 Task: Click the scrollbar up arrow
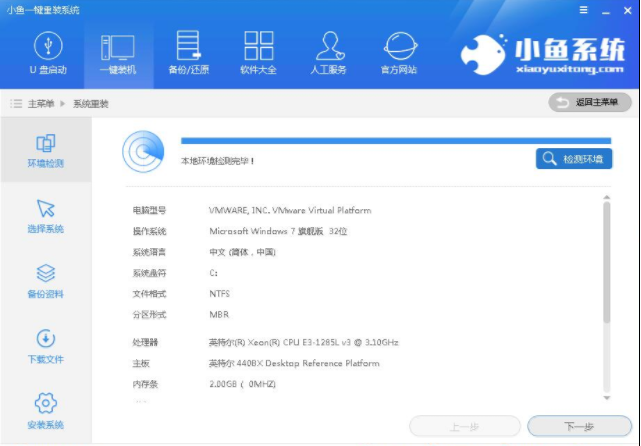click(607, 197)
